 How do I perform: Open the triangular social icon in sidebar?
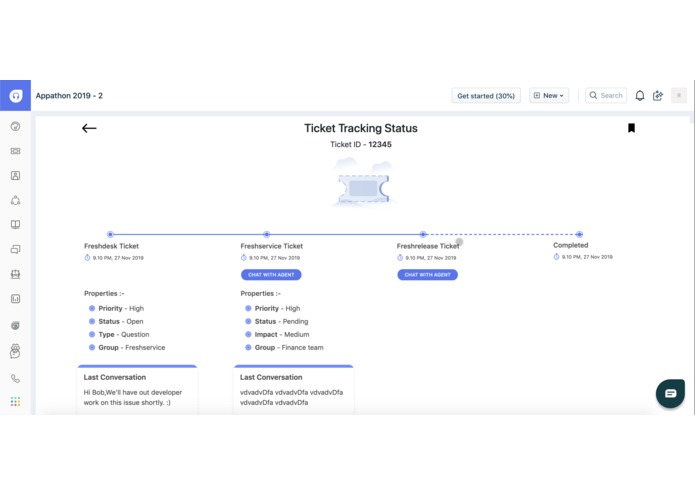[x=16, y=200]
